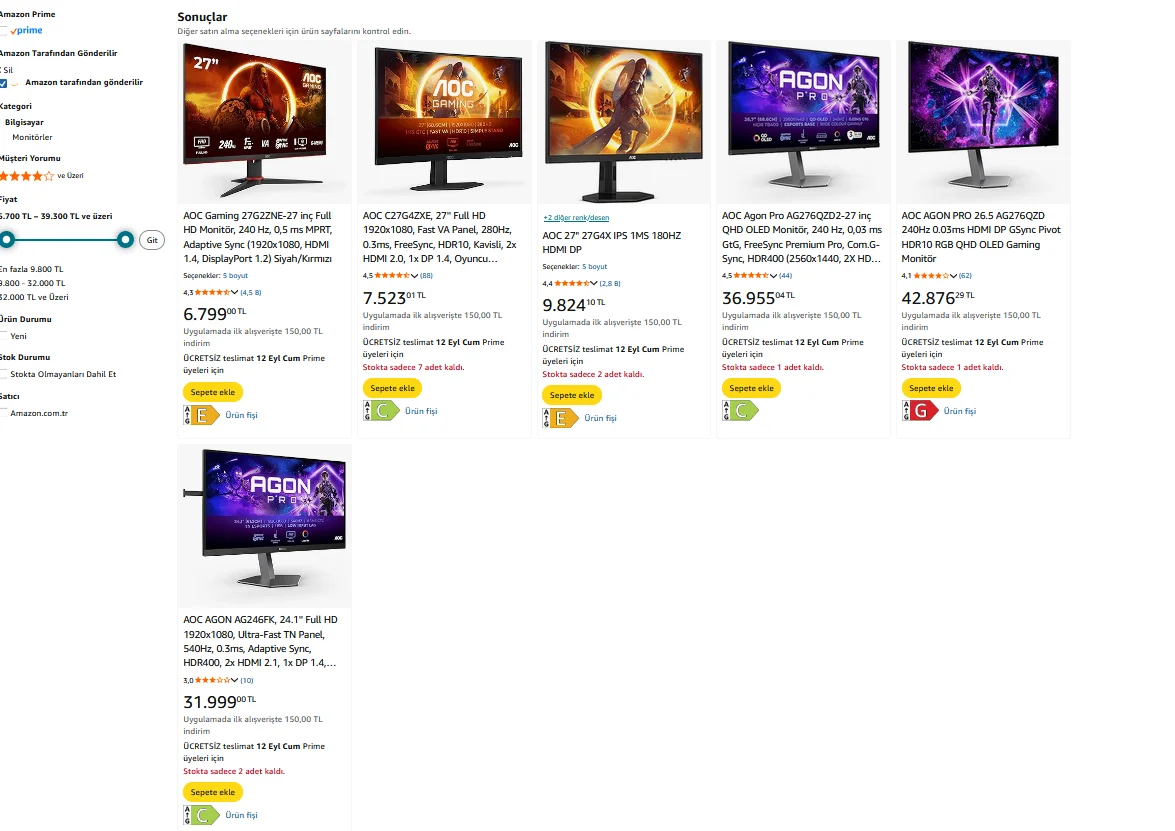Open red energy class G badge

coord(920,411)
